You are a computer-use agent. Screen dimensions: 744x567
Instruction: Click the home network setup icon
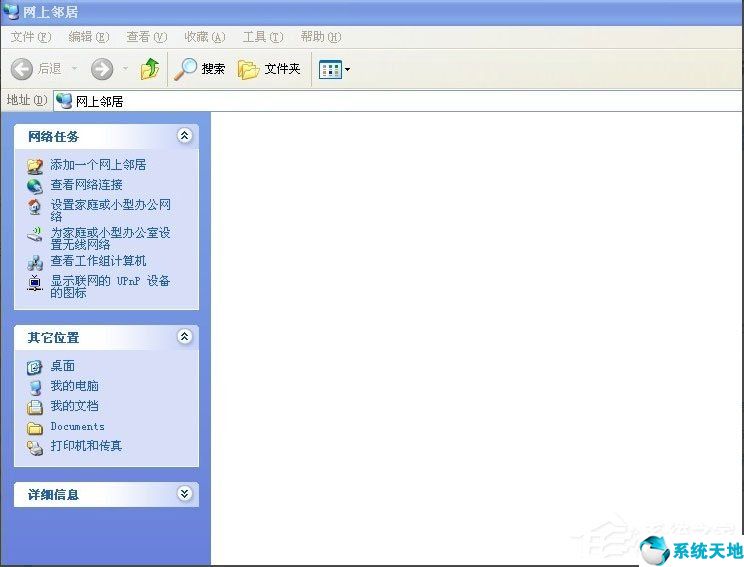point(35,206)
